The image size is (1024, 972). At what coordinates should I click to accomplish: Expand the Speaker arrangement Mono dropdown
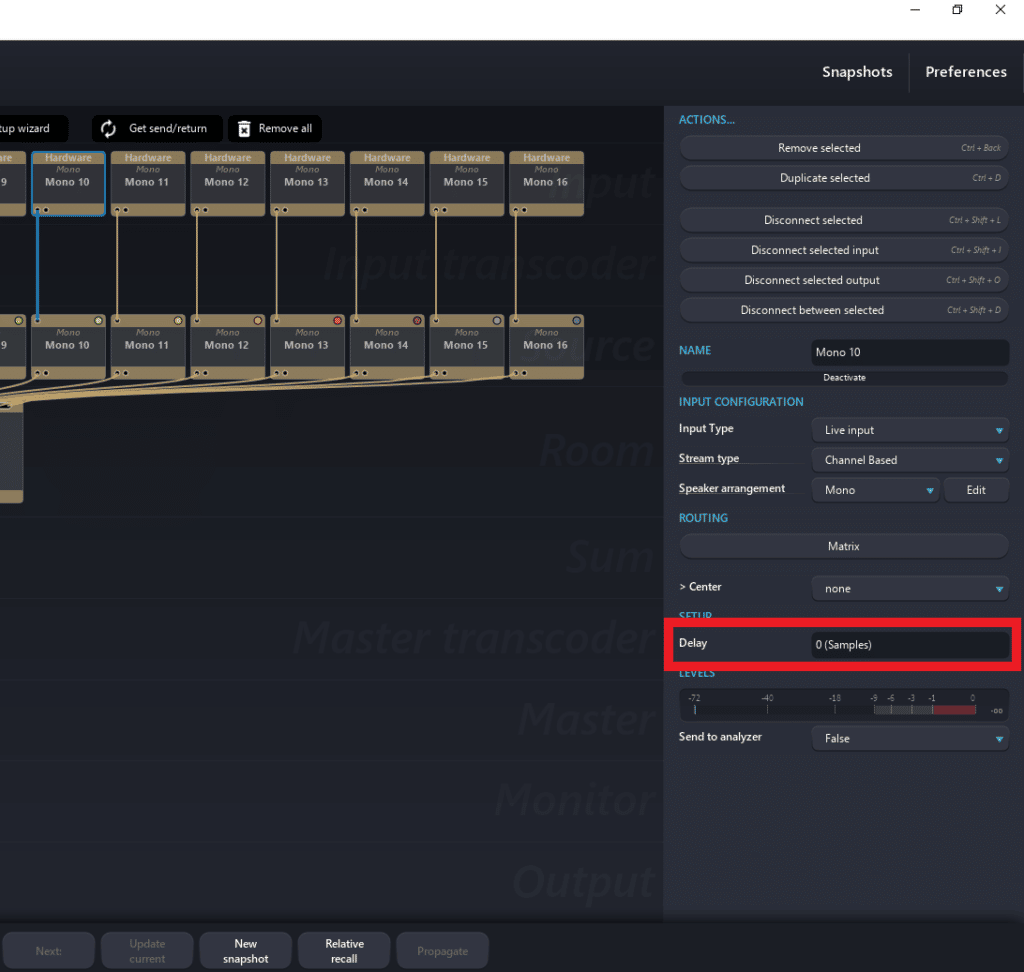click(875, 490)
